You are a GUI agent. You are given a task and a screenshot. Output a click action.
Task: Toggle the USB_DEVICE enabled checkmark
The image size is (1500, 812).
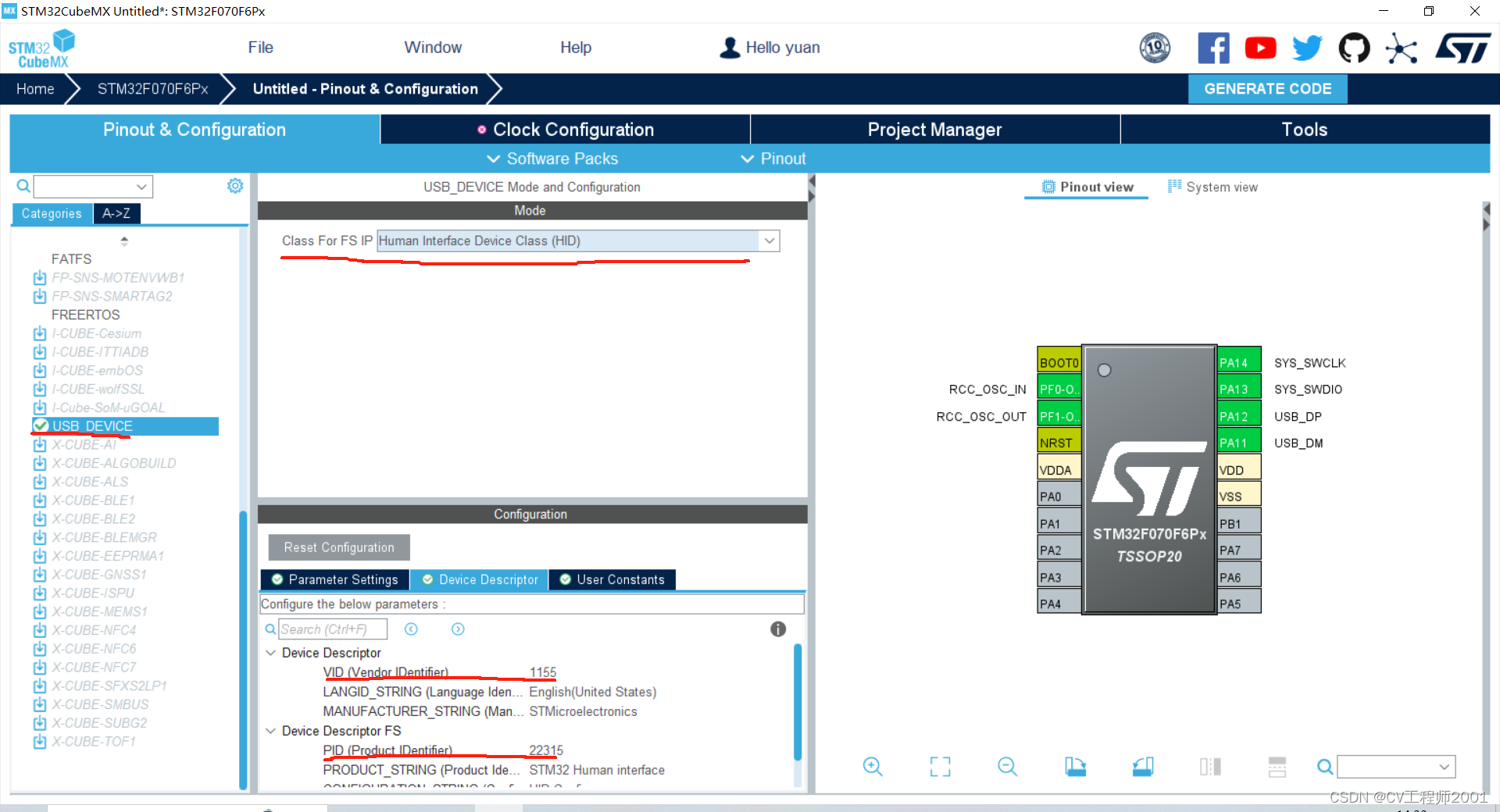pos(41,426)
